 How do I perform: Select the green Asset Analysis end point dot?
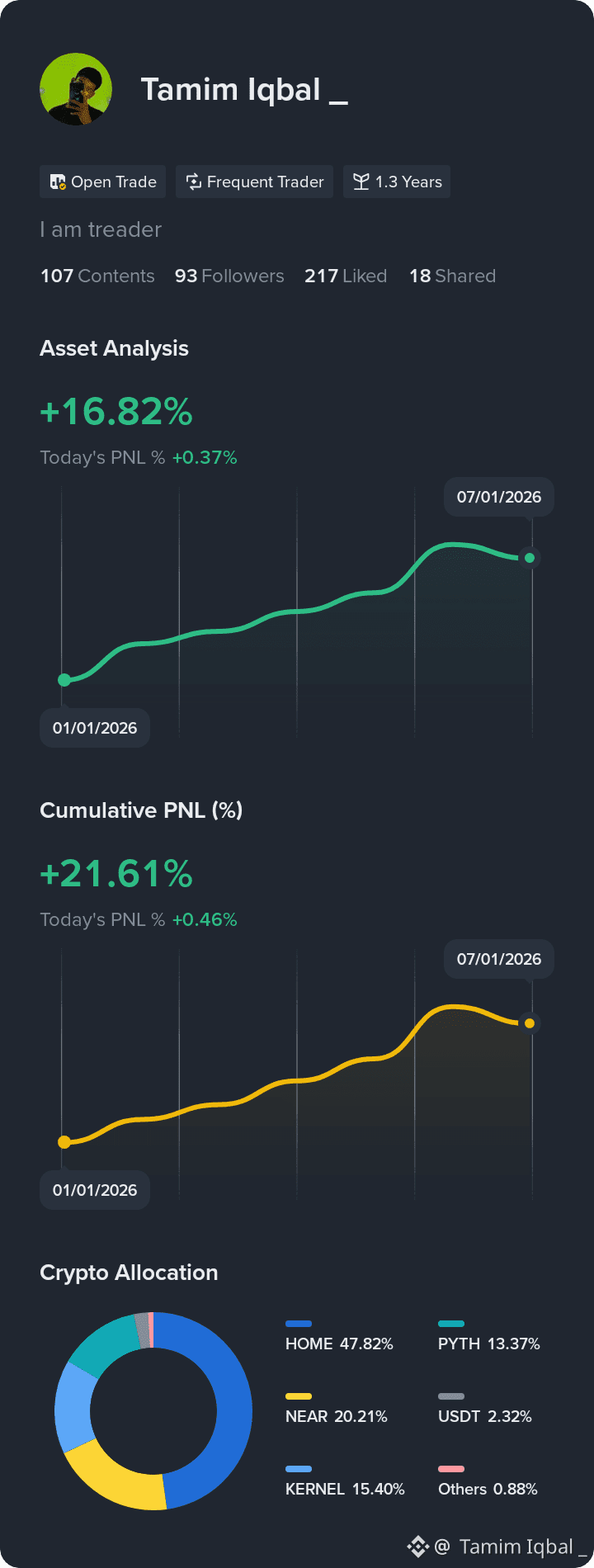click(530, 558)
